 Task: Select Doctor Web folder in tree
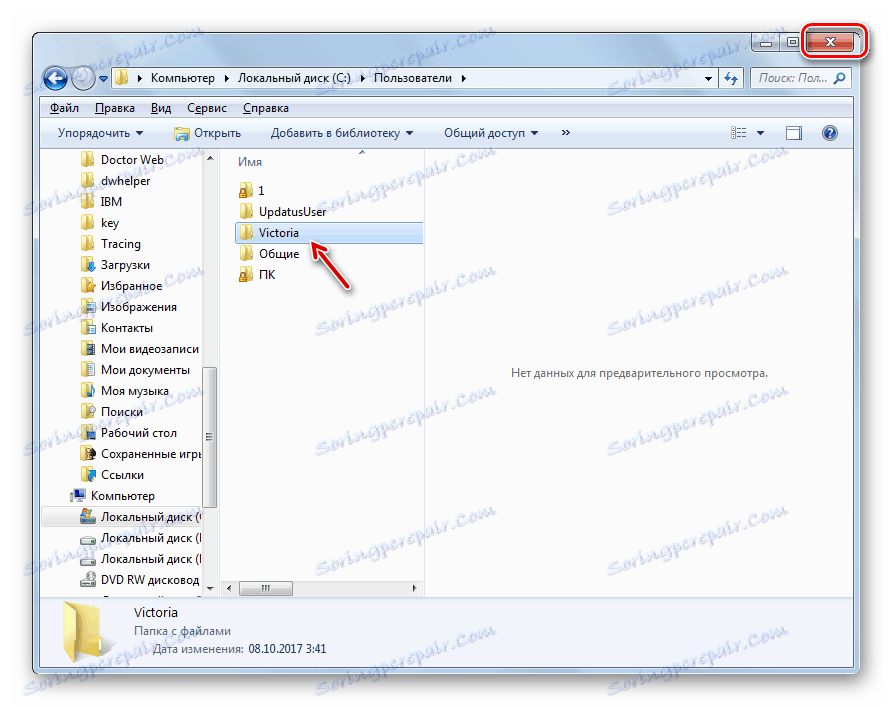pyautogui.click(x=132, y=160)
